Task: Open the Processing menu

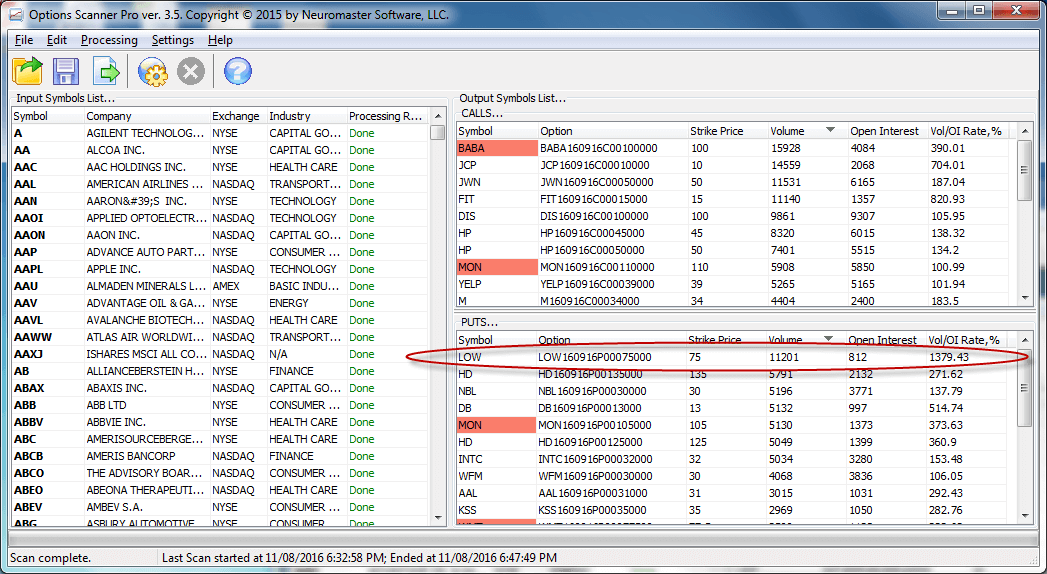Action: click(x=109, y=40)
